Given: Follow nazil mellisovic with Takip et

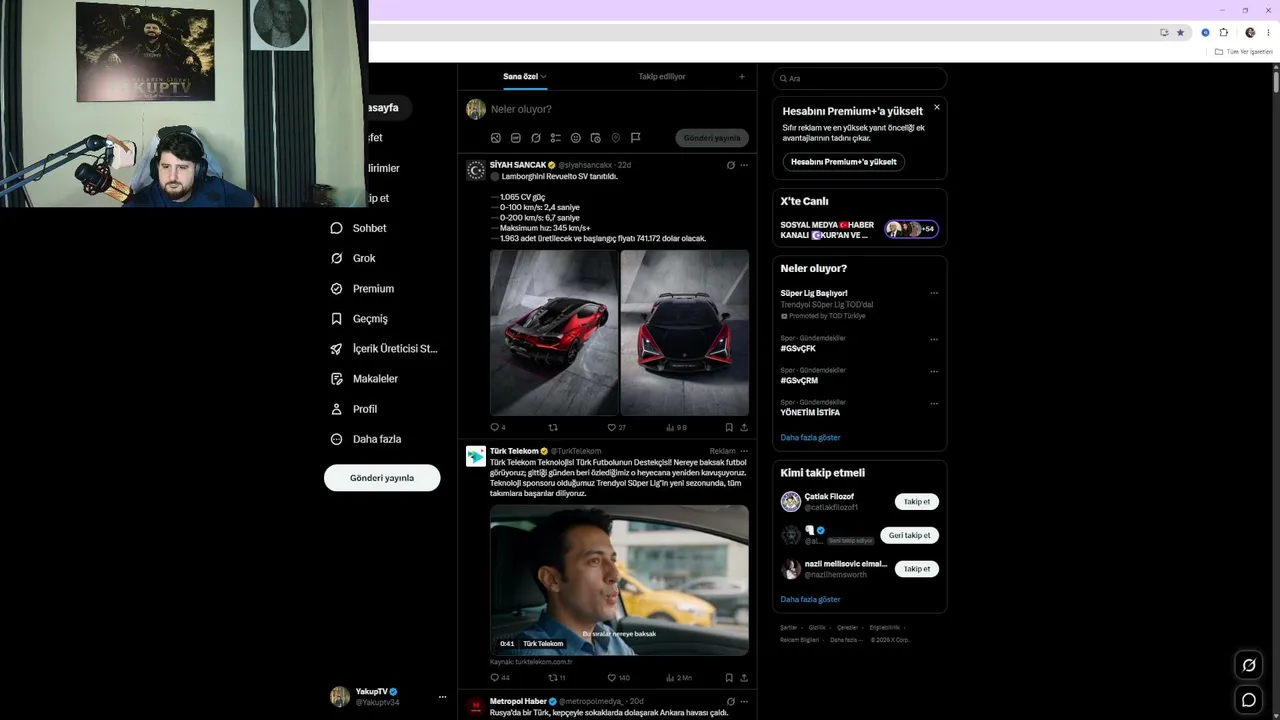Looking at the screenshot, I should click(917, 569).
